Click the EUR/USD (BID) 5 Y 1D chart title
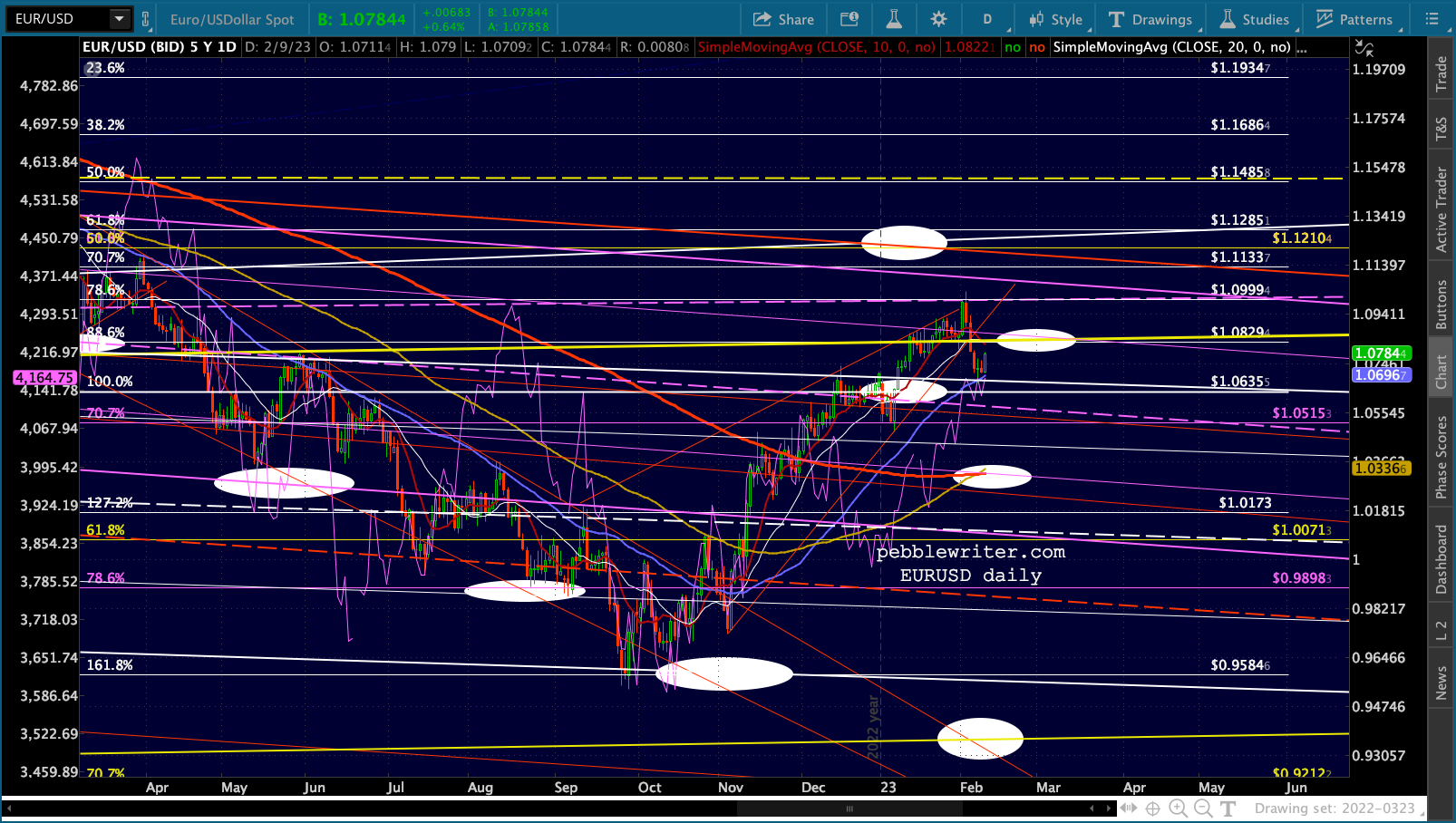 [x=159, y=47]
